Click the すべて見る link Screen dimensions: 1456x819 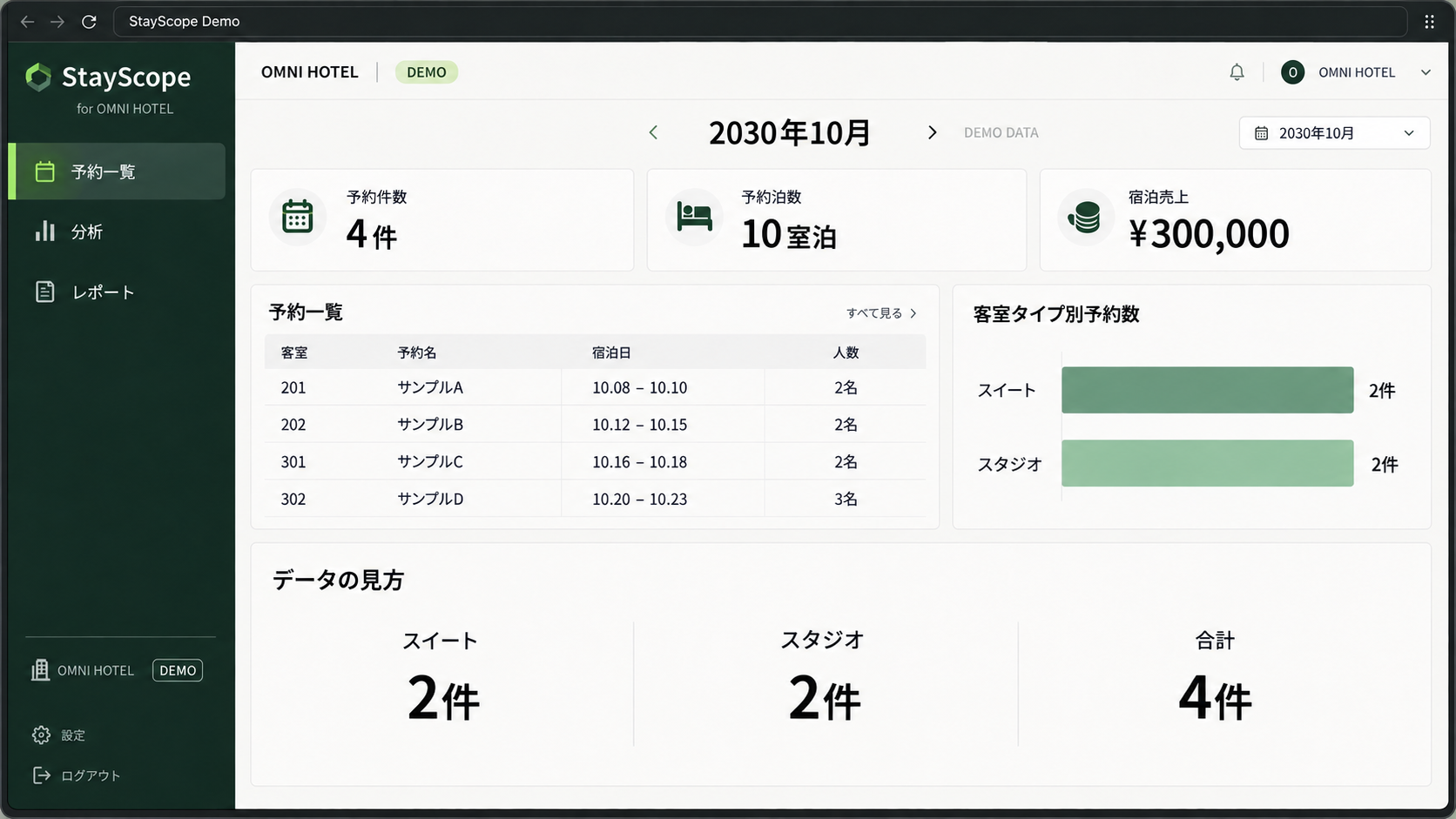pyautogui.click(x=881, y=313)
